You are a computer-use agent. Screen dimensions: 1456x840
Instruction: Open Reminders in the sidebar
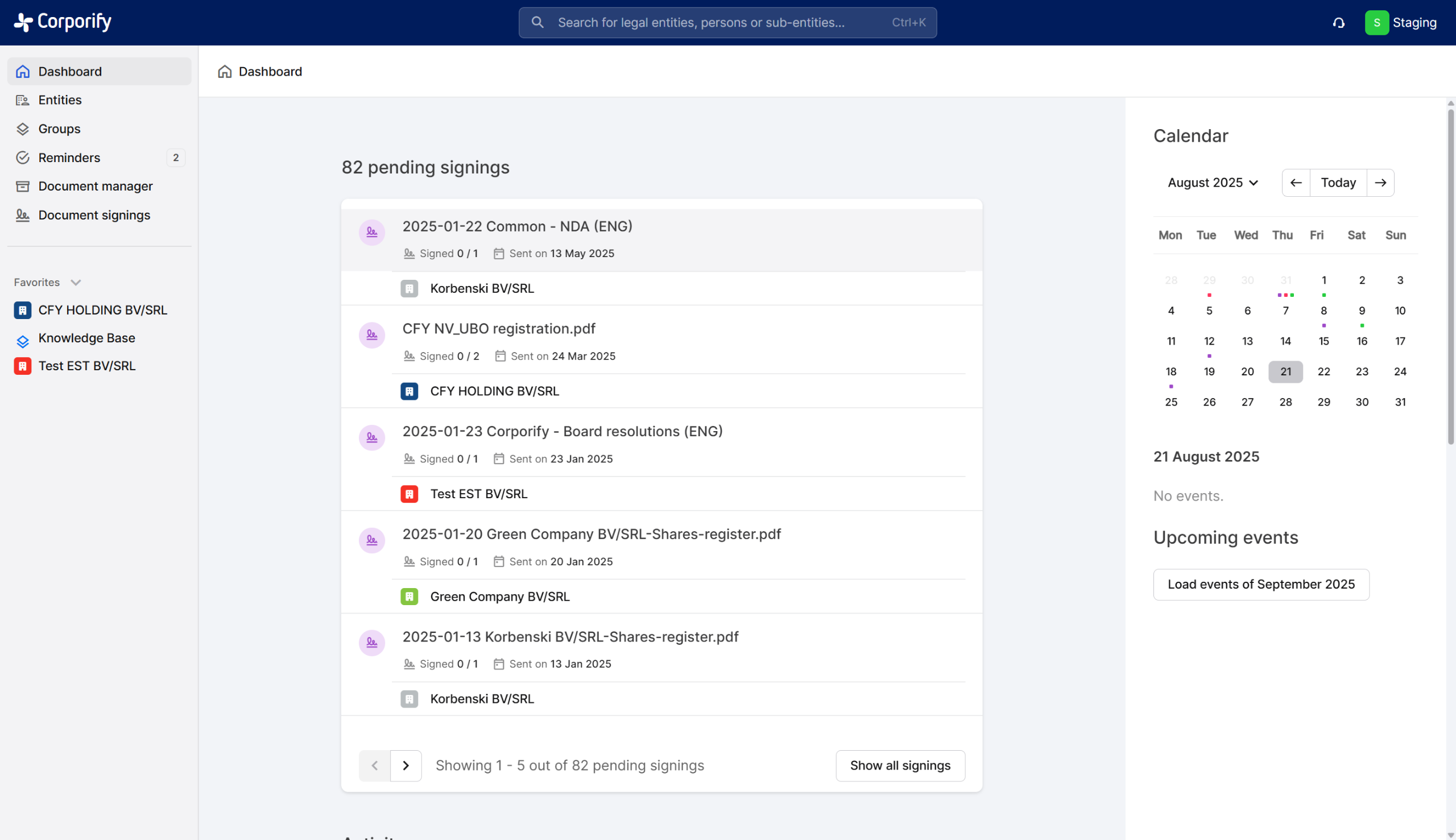coord(69,158)
